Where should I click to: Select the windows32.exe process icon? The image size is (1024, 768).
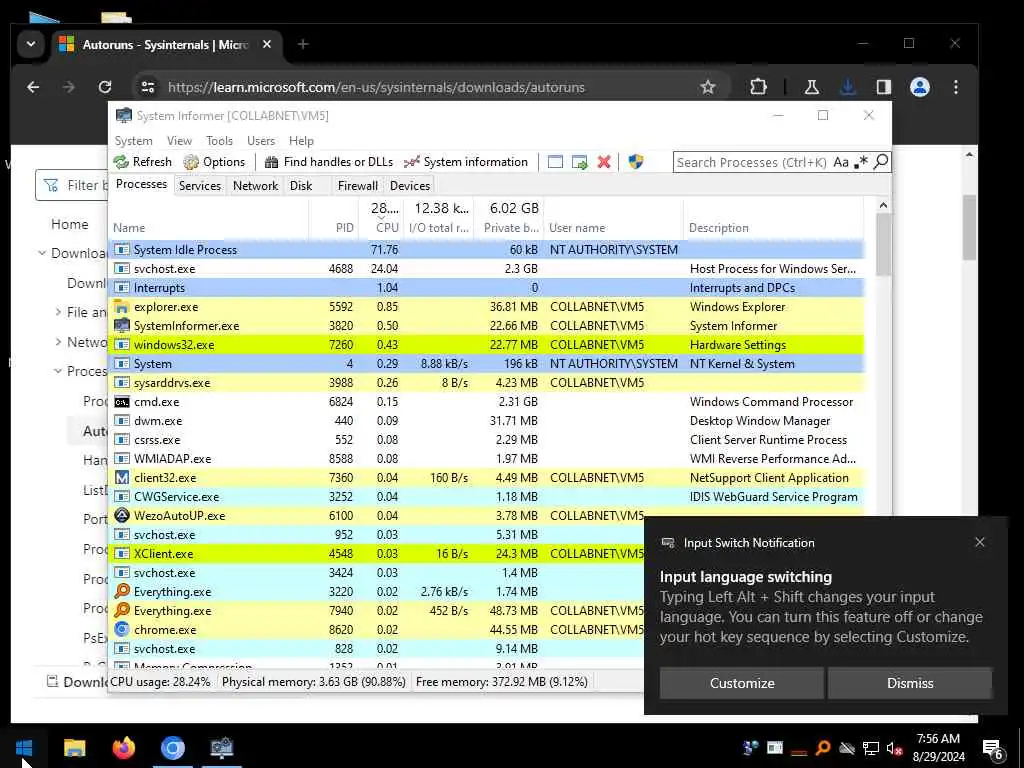tap(121, 344)
